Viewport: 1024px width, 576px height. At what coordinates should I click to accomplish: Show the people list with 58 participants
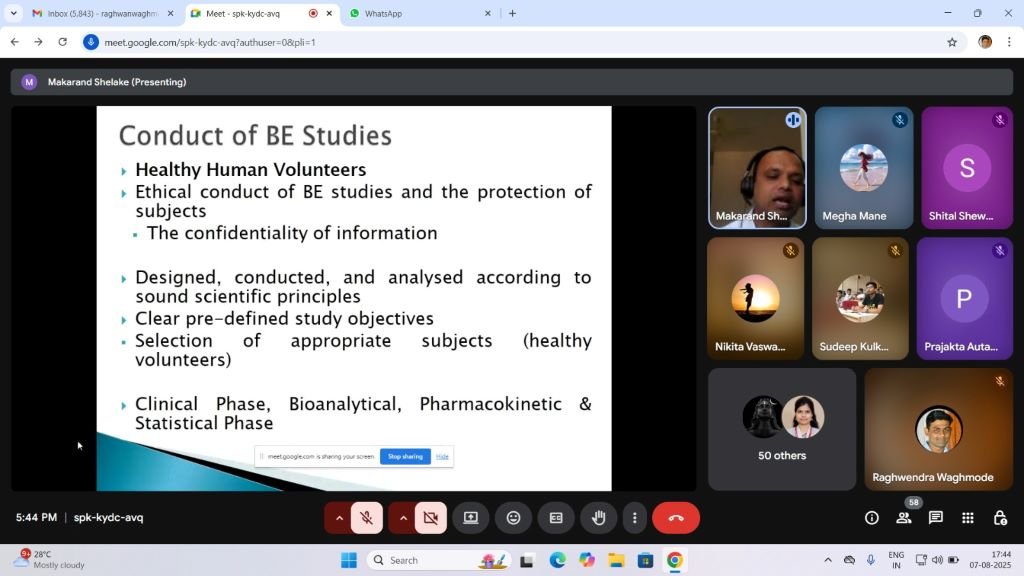pyautogui.click(x=904, y=518)
